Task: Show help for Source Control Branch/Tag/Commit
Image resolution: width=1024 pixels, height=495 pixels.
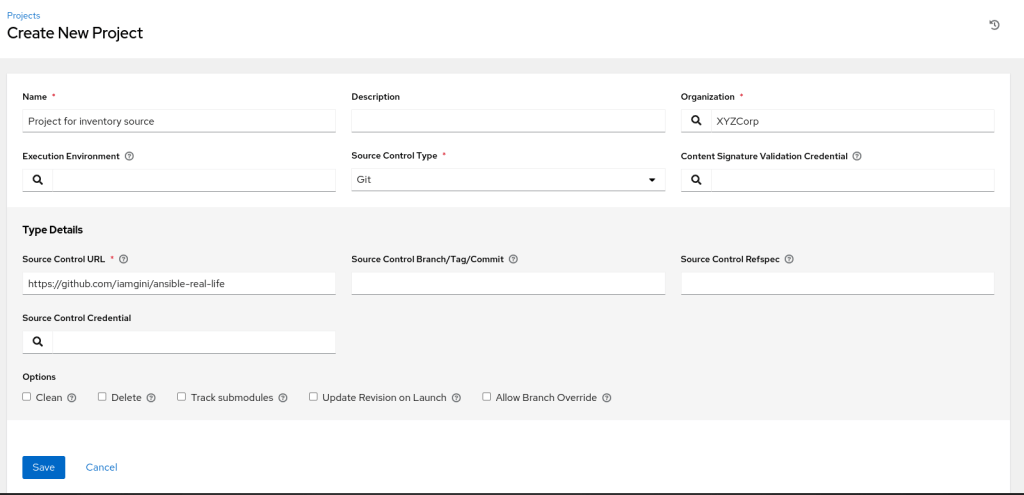Action: point(513,259)
